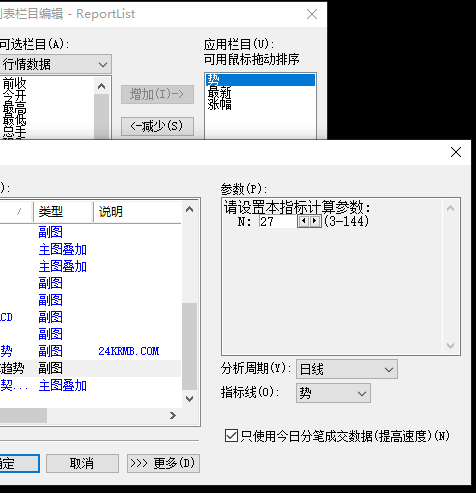Click the <-减少(S) button
The width and height of the screenshot is (476, 493).
pyautogui.click(x=157, y=126)
